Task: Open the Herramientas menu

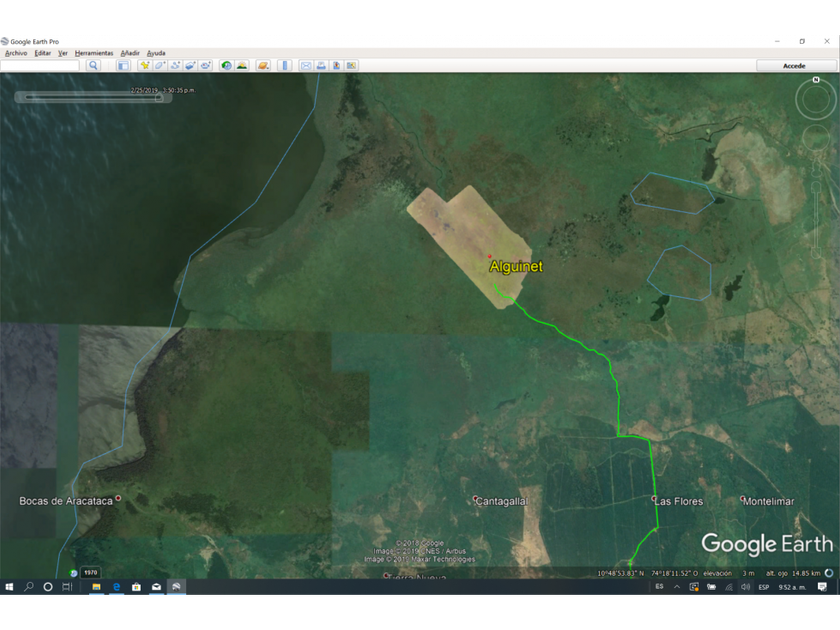Action: coord(93,53)
